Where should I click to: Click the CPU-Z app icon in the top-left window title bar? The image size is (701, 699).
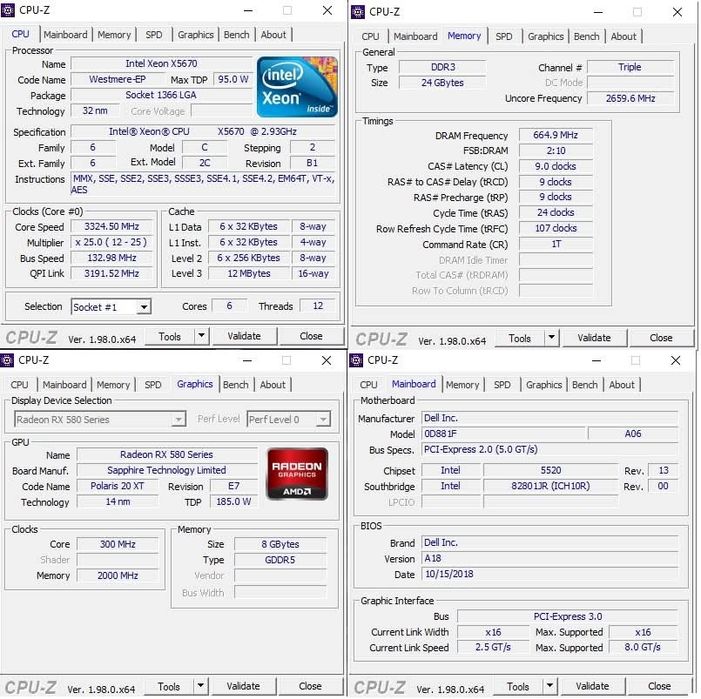click(x=8, y=10)
